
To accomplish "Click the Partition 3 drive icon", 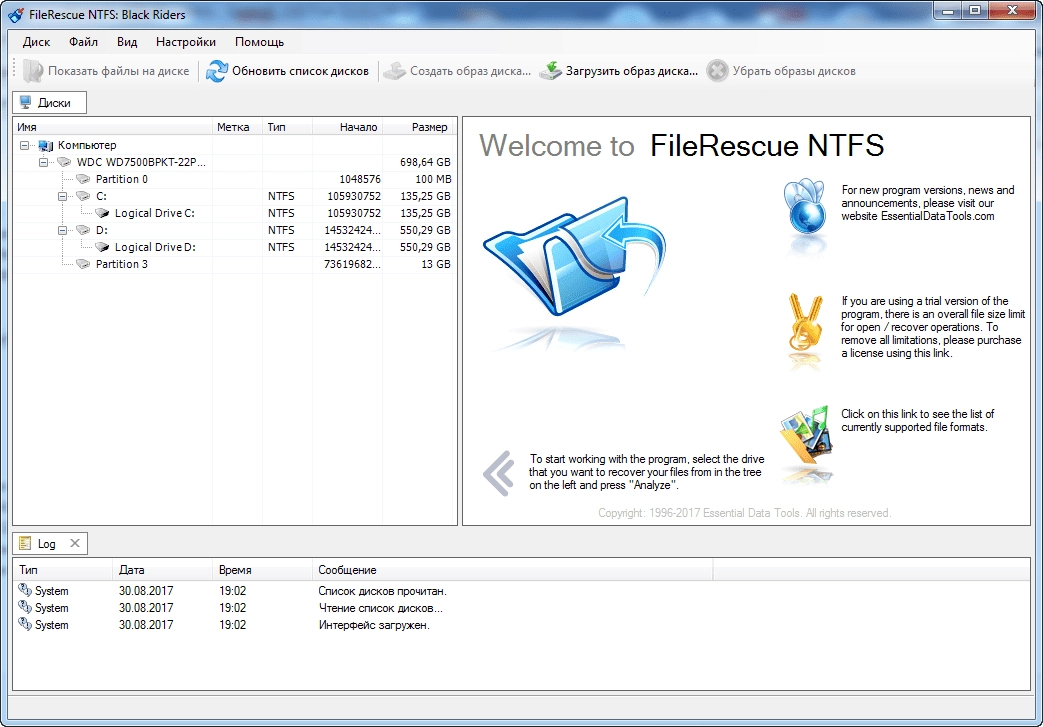I will (83, 264).
